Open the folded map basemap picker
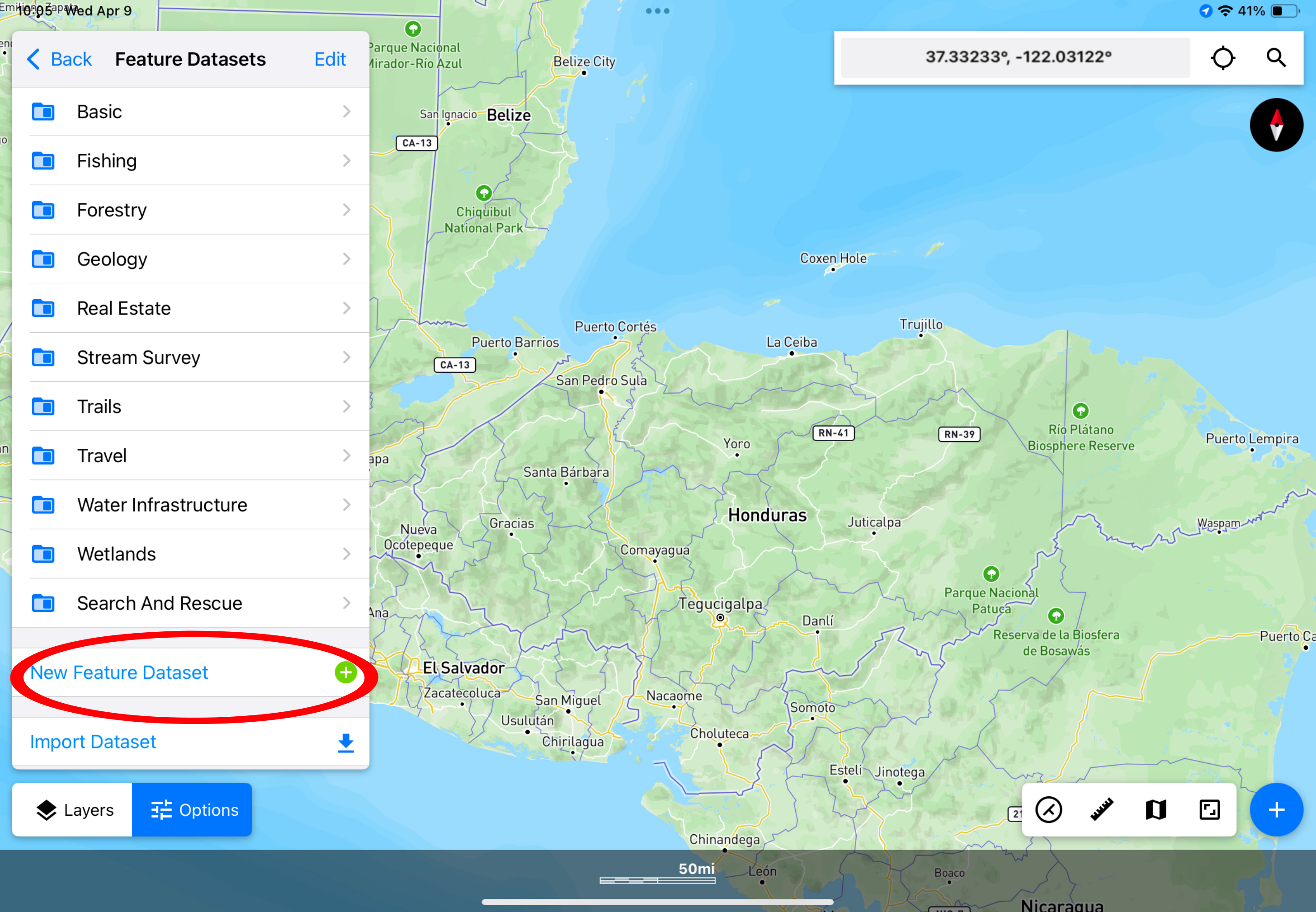Screen dimensions: 1316x912 tap(1156, 810)
